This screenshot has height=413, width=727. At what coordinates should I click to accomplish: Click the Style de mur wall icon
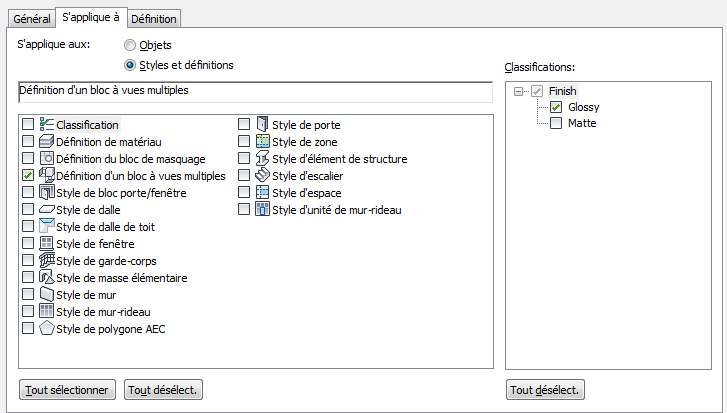click(46, 295)
